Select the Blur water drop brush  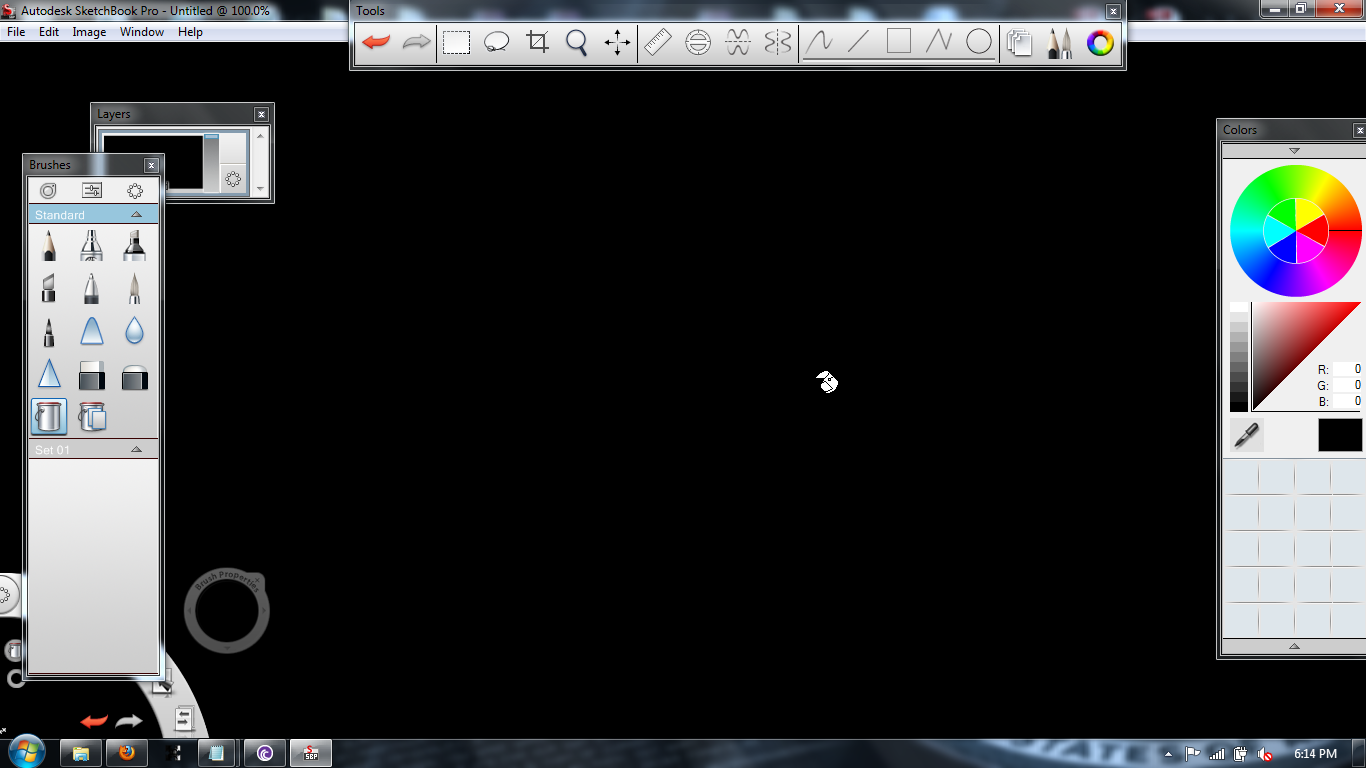tap(134, 331)
